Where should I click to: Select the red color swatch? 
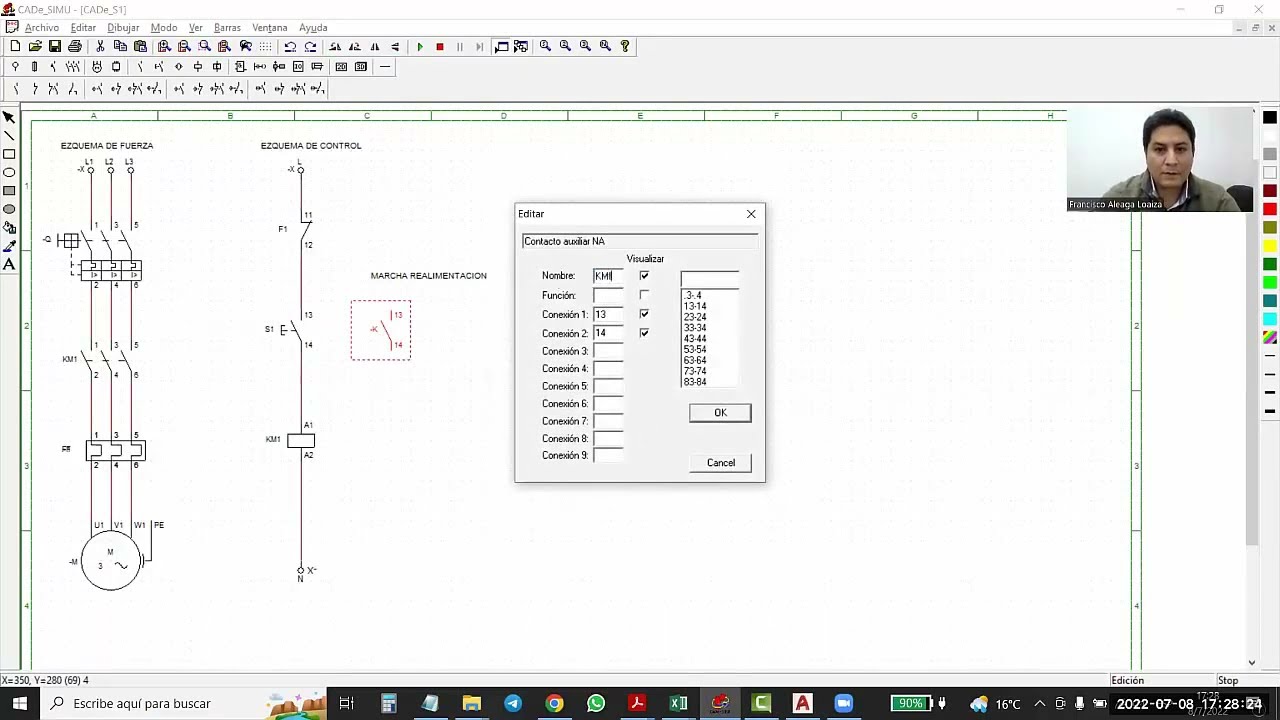click(1270, 209)
